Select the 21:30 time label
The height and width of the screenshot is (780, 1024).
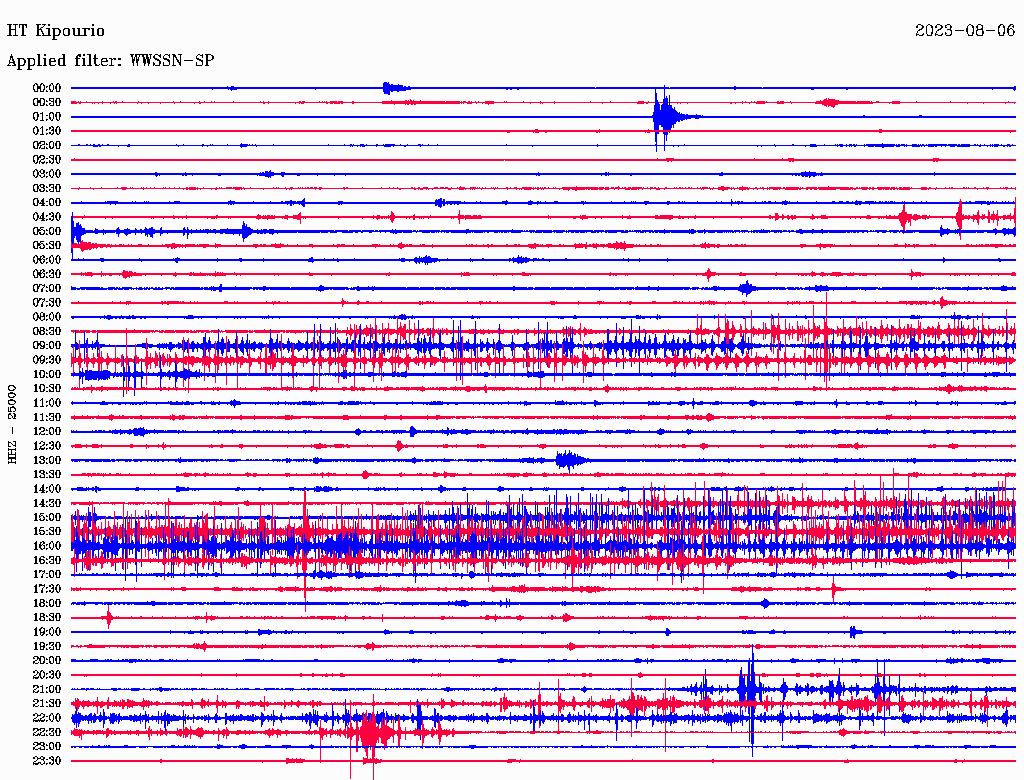[47, 704]
